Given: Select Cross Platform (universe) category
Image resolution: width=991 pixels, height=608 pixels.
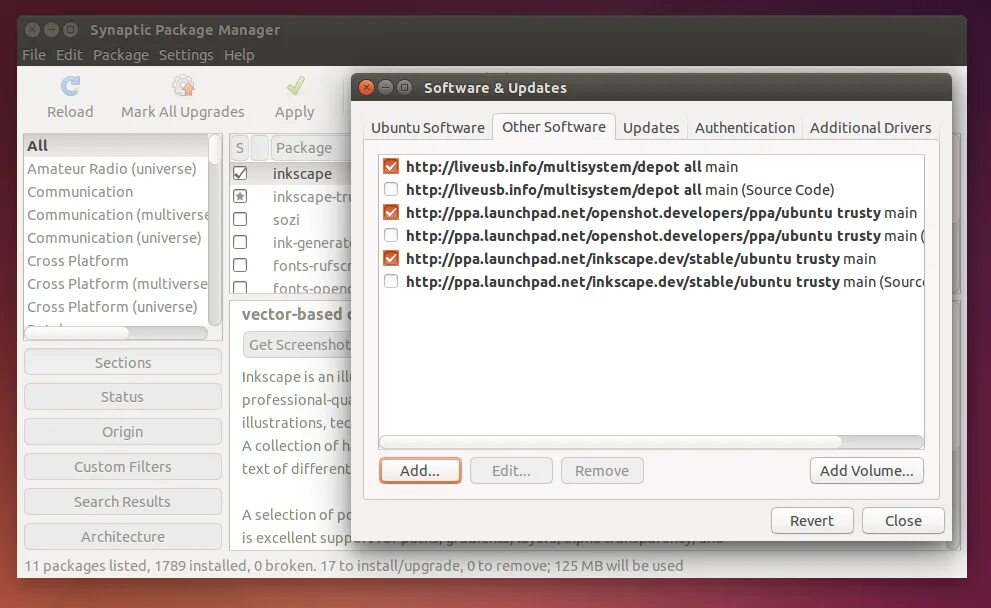Looking at the screenshot, I should [x=116, y=307].
